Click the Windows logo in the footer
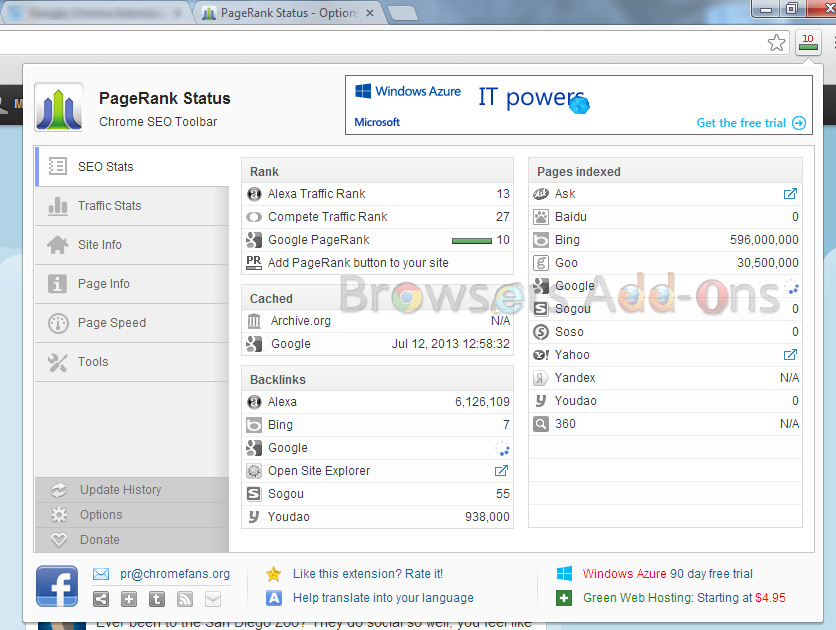The width and height of the screenshot is (836, 630). click(564, 574)
